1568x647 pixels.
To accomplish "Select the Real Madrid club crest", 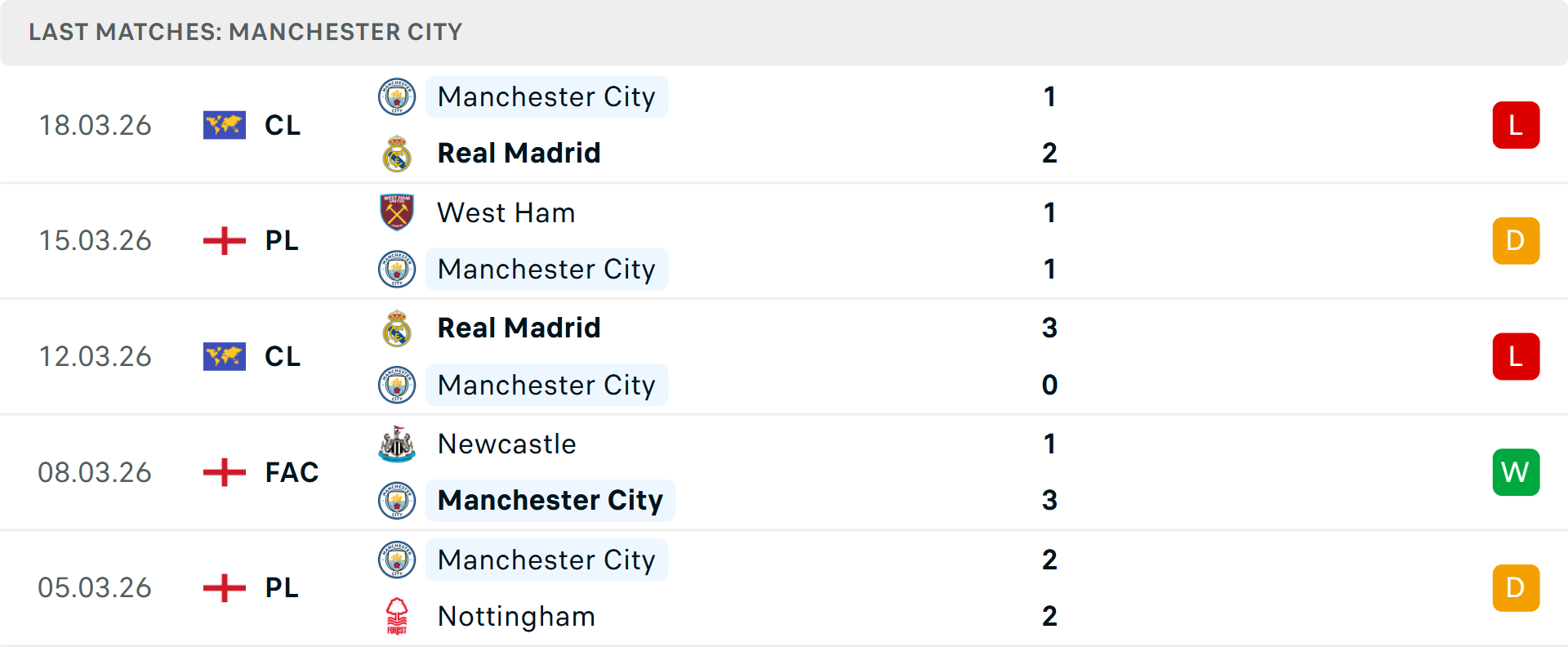I will [398, 153].
